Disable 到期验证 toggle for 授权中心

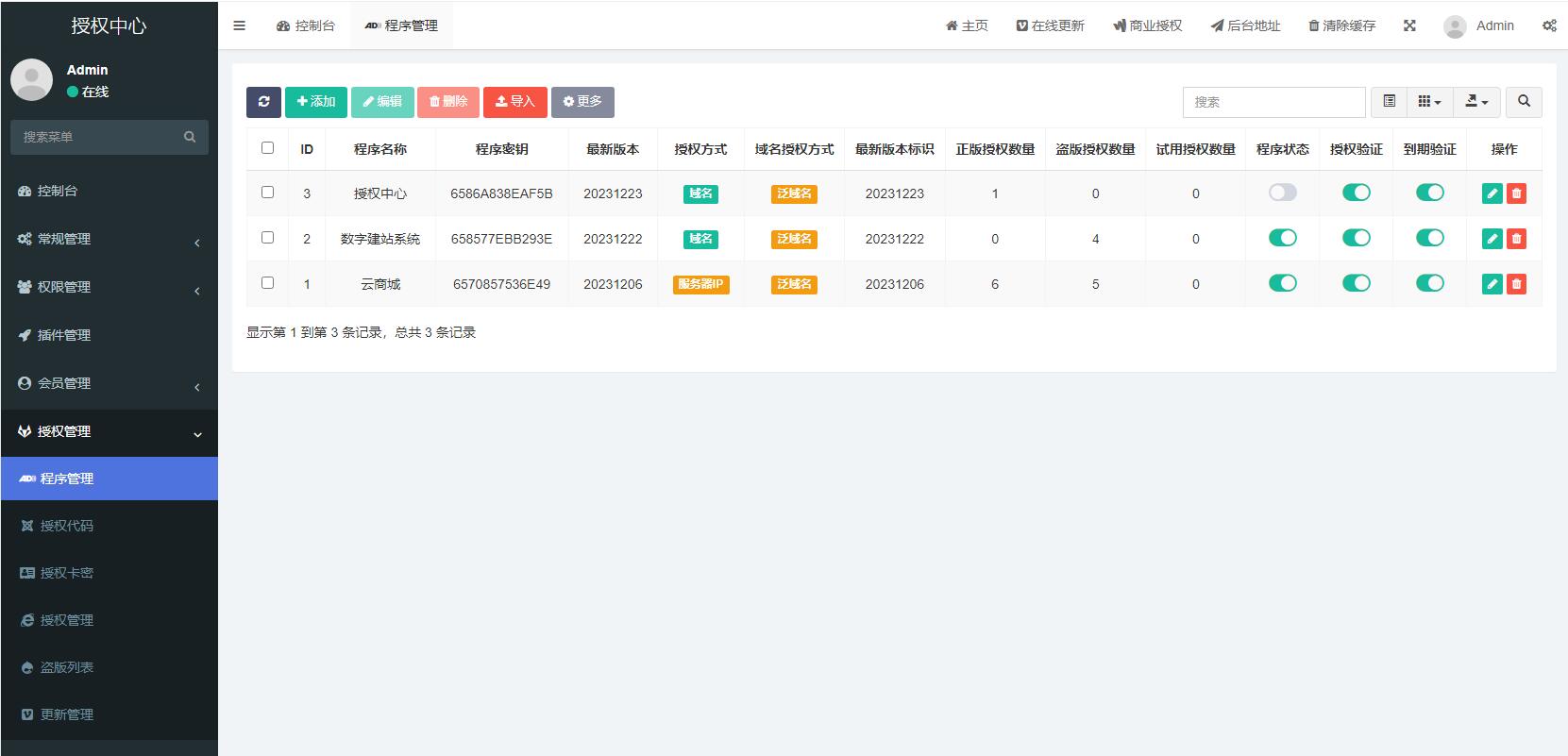tap(1430, 193)
